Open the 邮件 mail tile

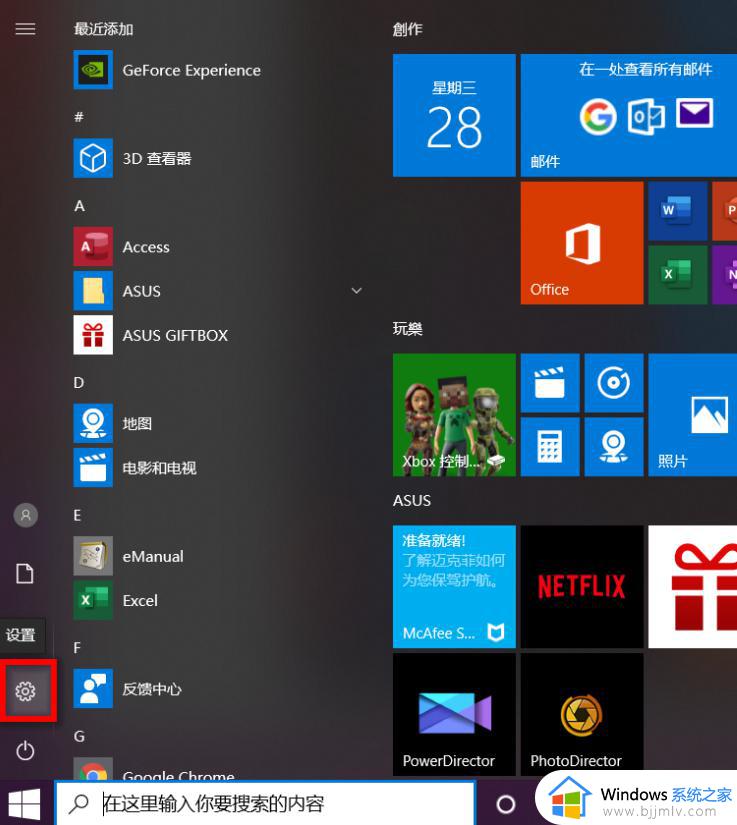629,115
